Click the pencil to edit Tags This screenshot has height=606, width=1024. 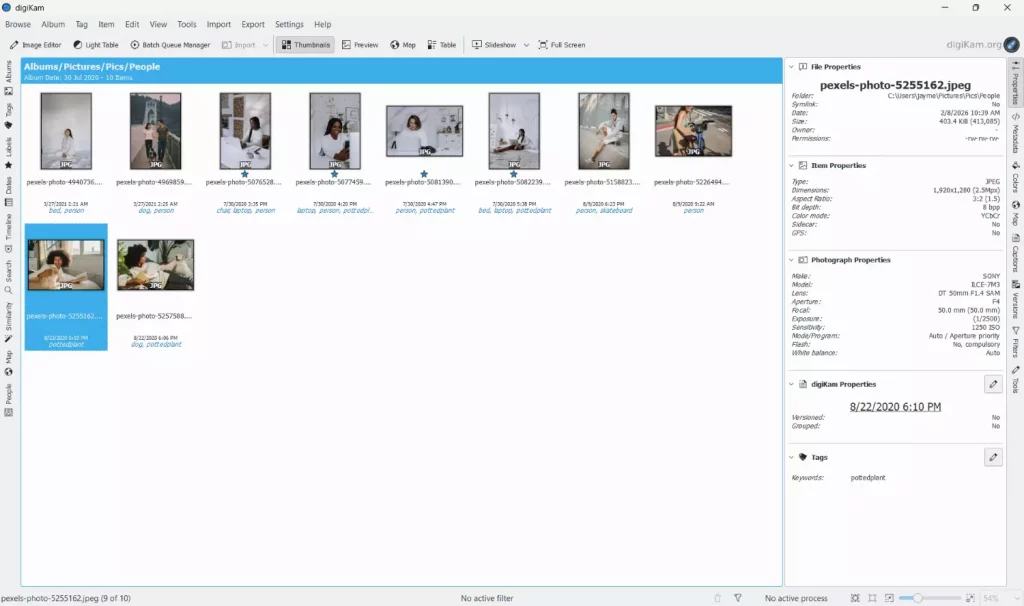[x=994, y=456]
